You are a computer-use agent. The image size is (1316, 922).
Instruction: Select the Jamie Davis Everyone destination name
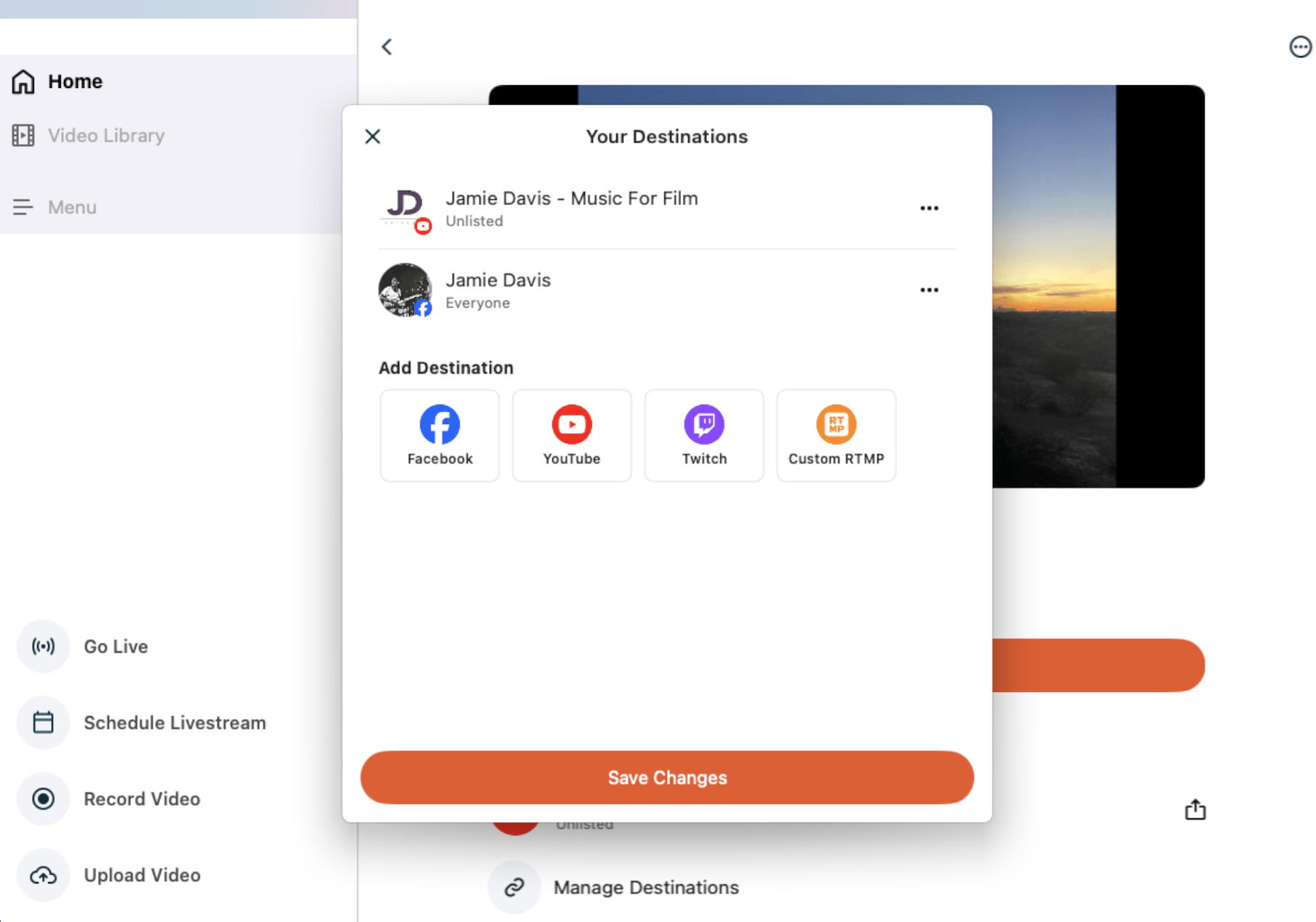tap(498, 280)
